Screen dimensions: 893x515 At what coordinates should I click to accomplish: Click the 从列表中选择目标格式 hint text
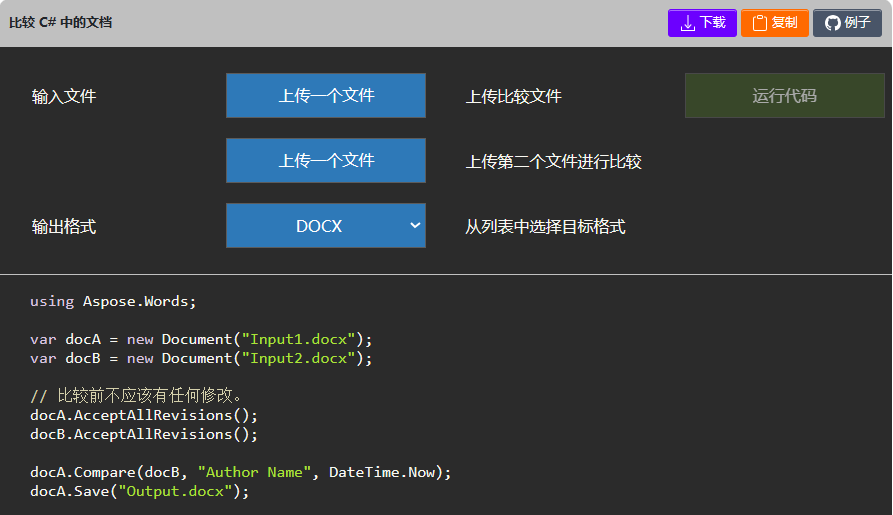tap(546, 227)
